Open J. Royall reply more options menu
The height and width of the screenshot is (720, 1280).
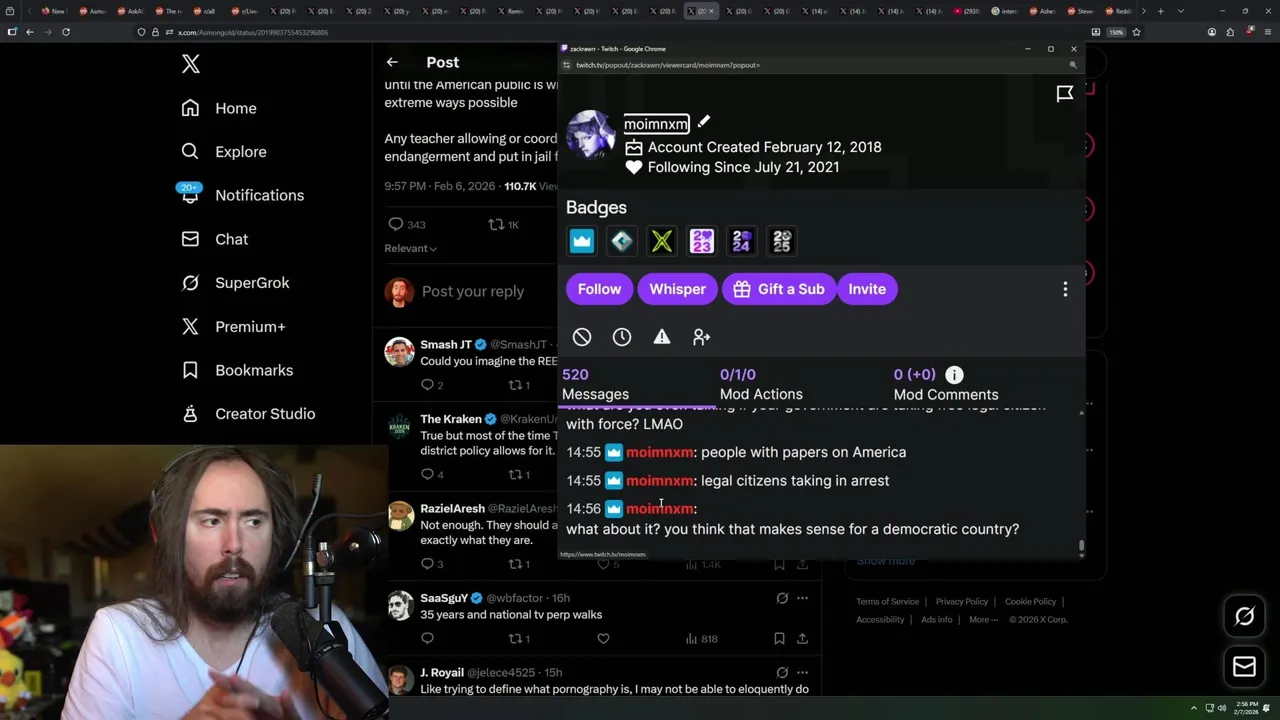(x=802, y=672)
